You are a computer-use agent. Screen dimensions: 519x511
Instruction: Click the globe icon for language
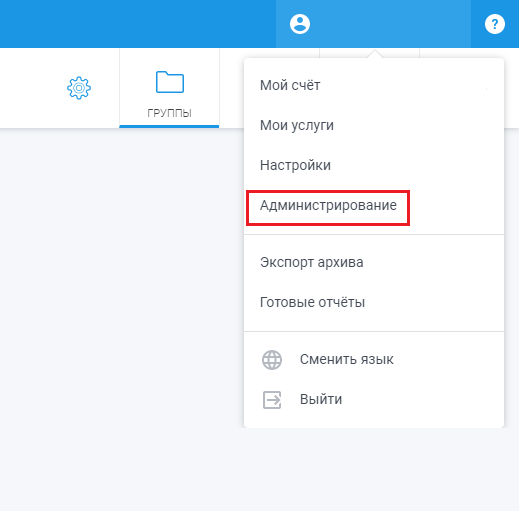click(272, 360)
